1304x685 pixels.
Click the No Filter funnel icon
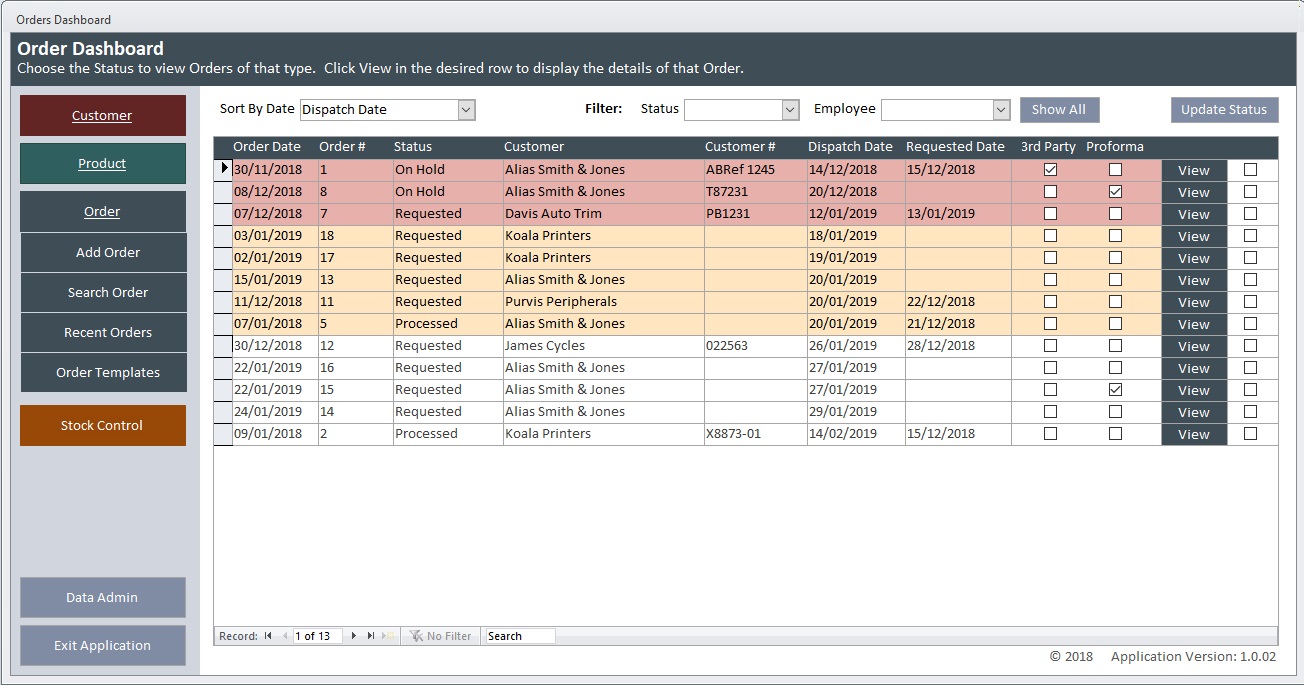[x=416, y=635]
